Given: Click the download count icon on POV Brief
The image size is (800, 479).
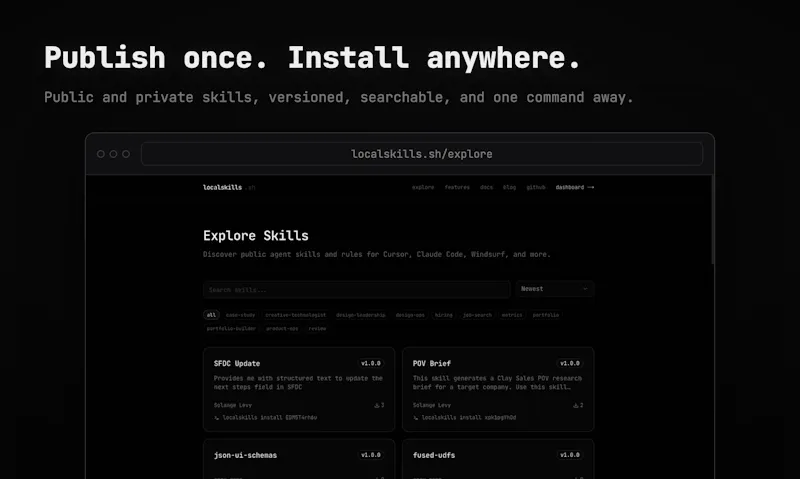Looking at the screenshot, I should 576,405.
